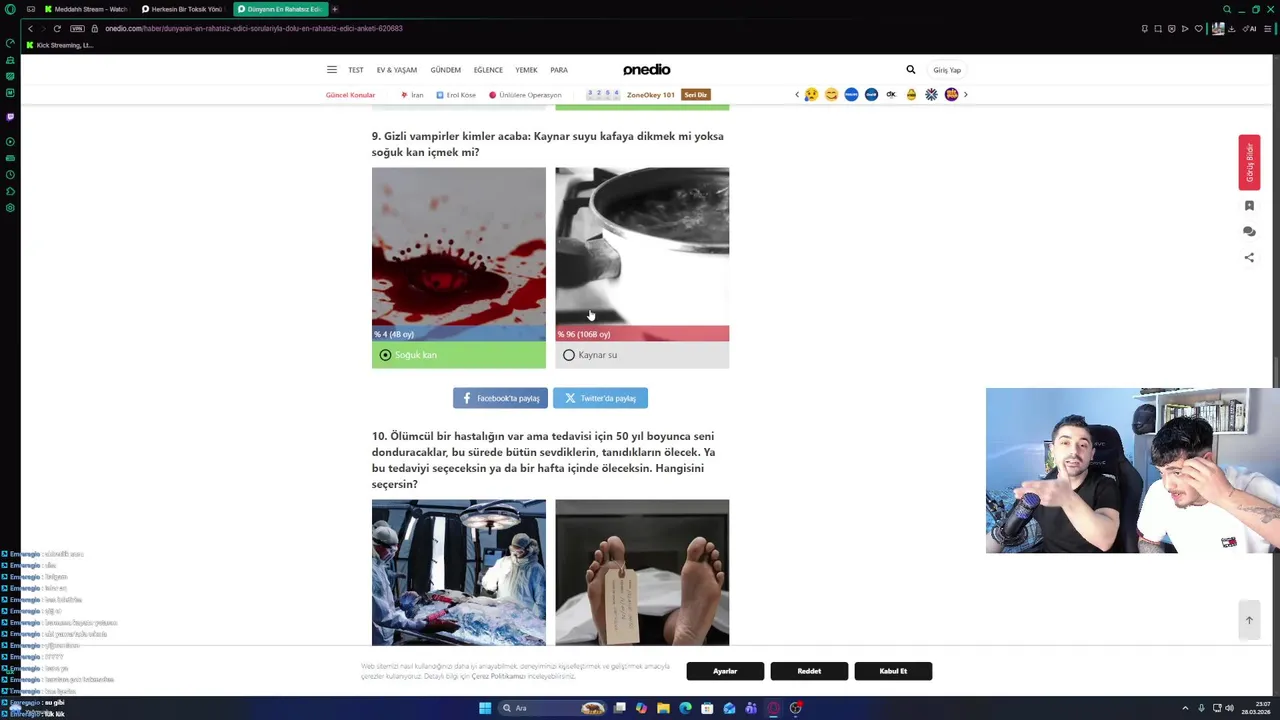This screenshot has width=1280, height=720.
Task: Open File Explorer from the taskbar
Action: [x=663, y=708]
